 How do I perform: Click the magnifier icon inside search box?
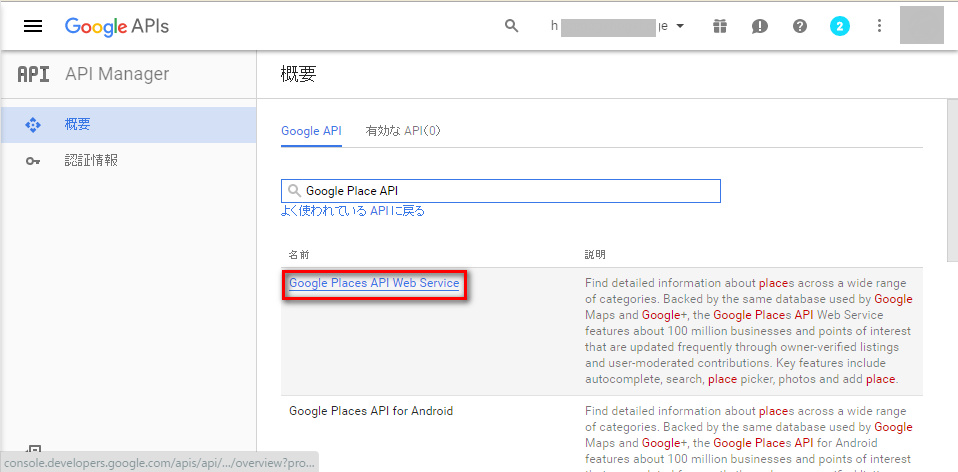click(294, 191)
